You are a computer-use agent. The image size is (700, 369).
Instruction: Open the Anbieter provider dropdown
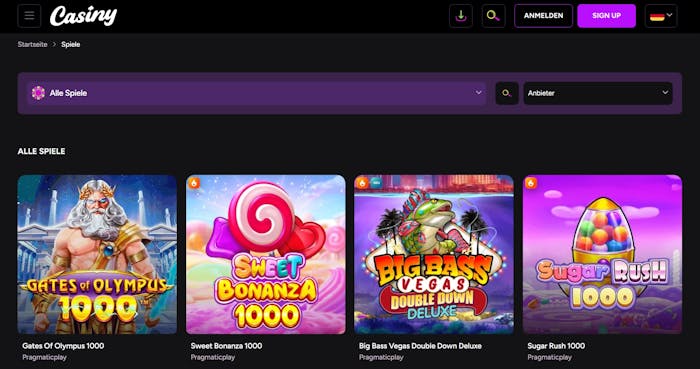[598, 93]
